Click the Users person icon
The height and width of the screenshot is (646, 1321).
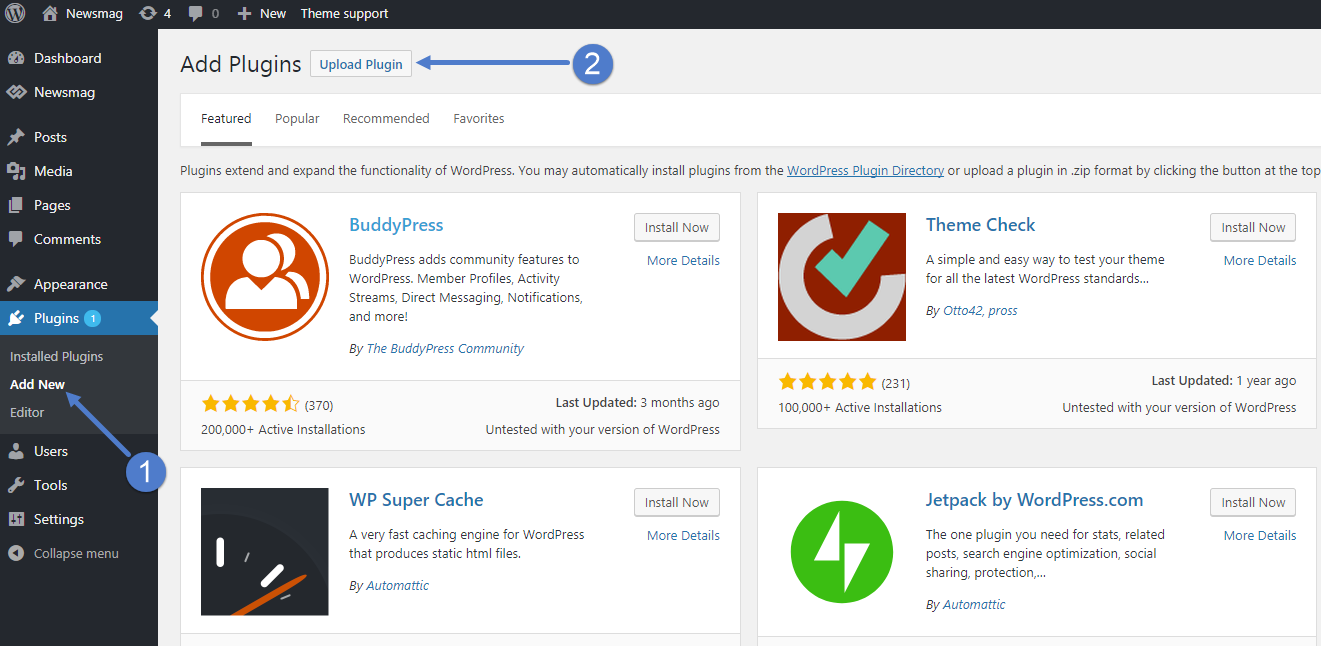tap(16, 451)
